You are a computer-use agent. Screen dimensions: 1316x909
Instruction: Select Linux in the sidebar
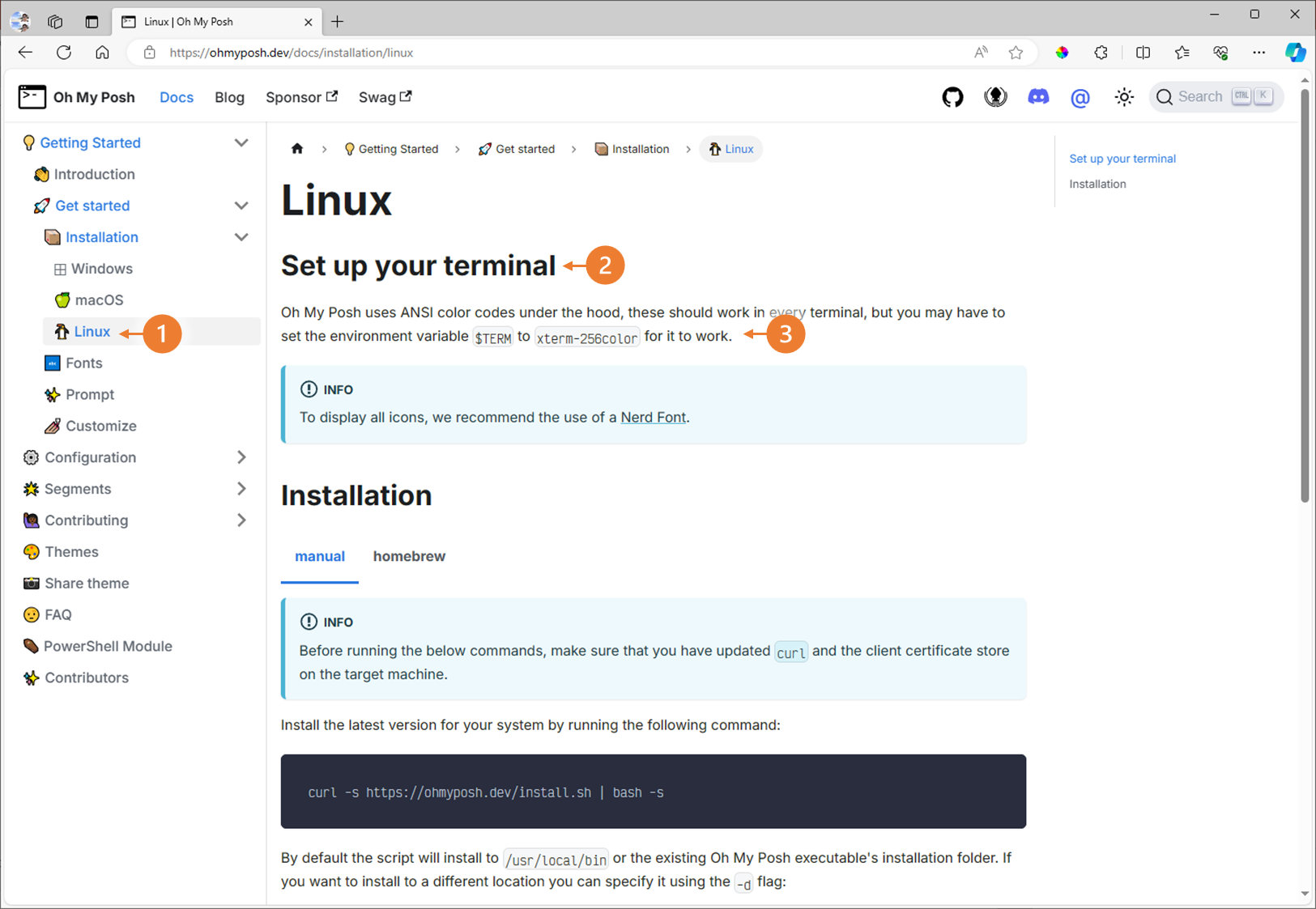click(x=83, y=332)
